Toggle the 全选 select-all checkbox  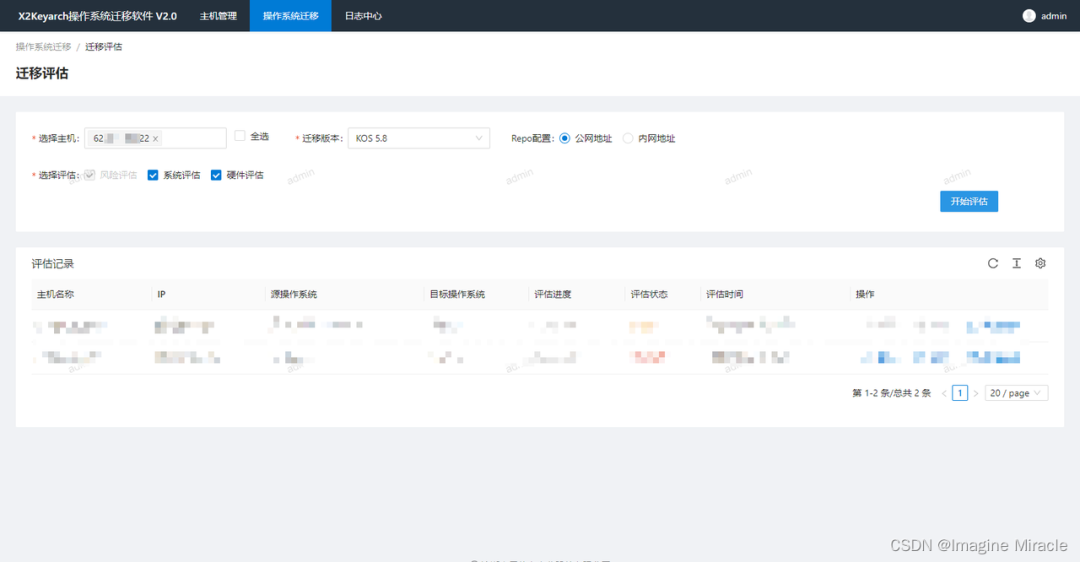[240, 136]
